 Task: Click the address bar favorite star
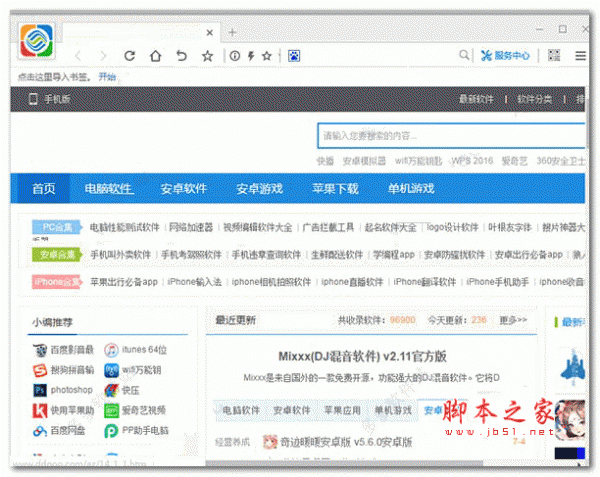(267, 56)
